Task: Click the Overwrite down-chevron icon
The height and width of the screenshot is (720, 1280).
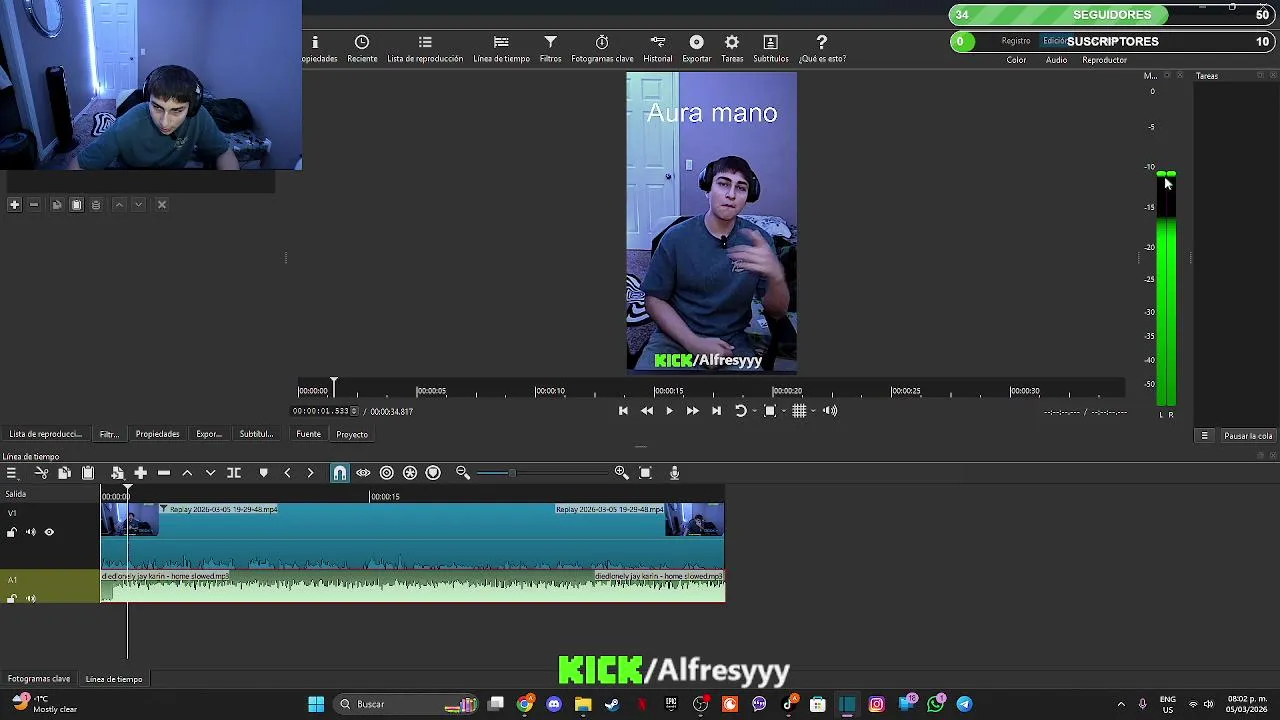Action: [210, 473]
